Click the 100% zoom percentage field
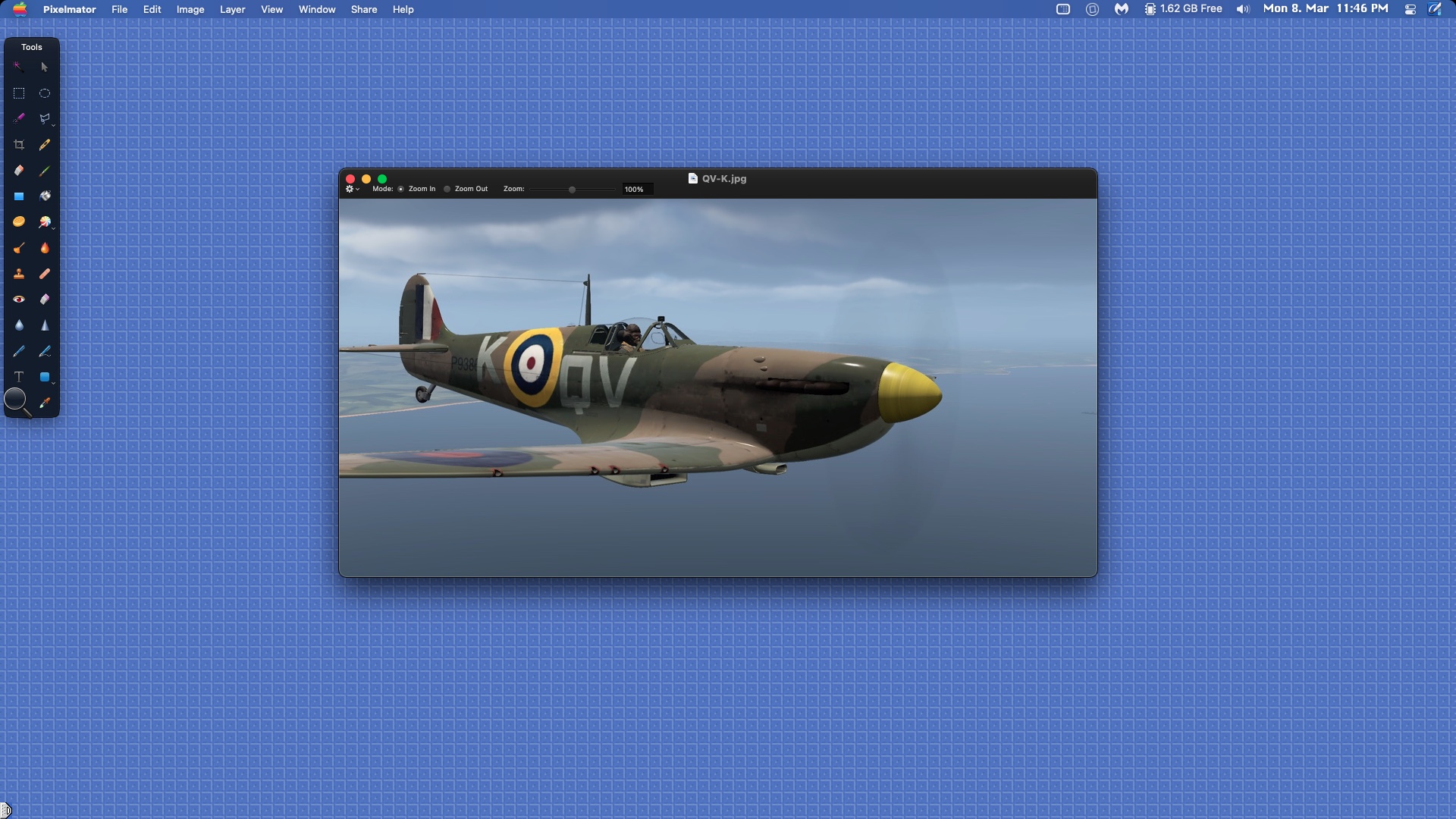This screenshot has width=1456, height=819. 635,190
